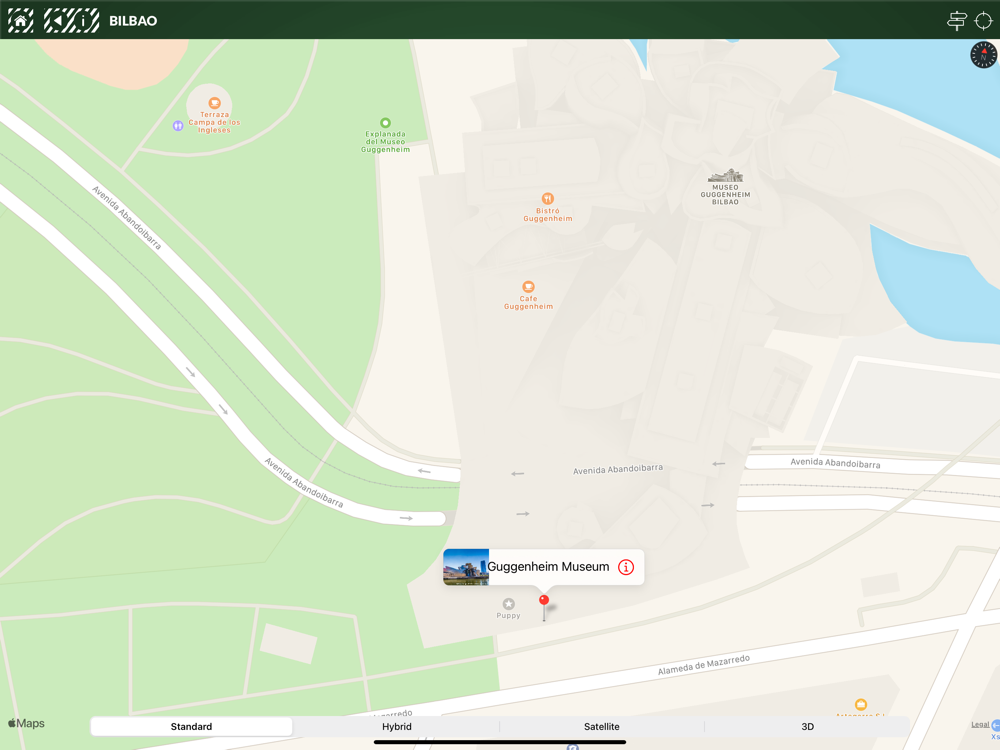The image size is (1000, 750).
Task: Switch map to Standard view
Action: 191,726
